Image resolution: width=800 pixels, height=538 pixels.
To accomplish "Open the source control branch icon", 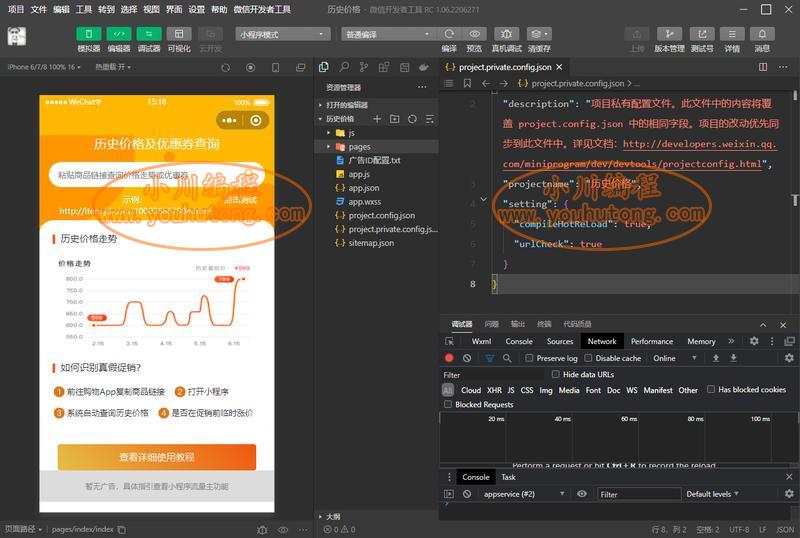I will (x=364, y=67).
